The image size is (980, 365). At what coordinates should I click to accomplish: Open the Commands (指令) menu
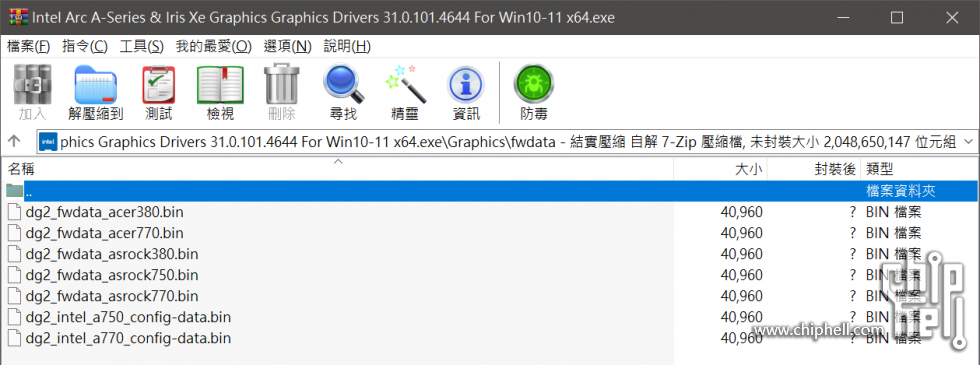85,46
